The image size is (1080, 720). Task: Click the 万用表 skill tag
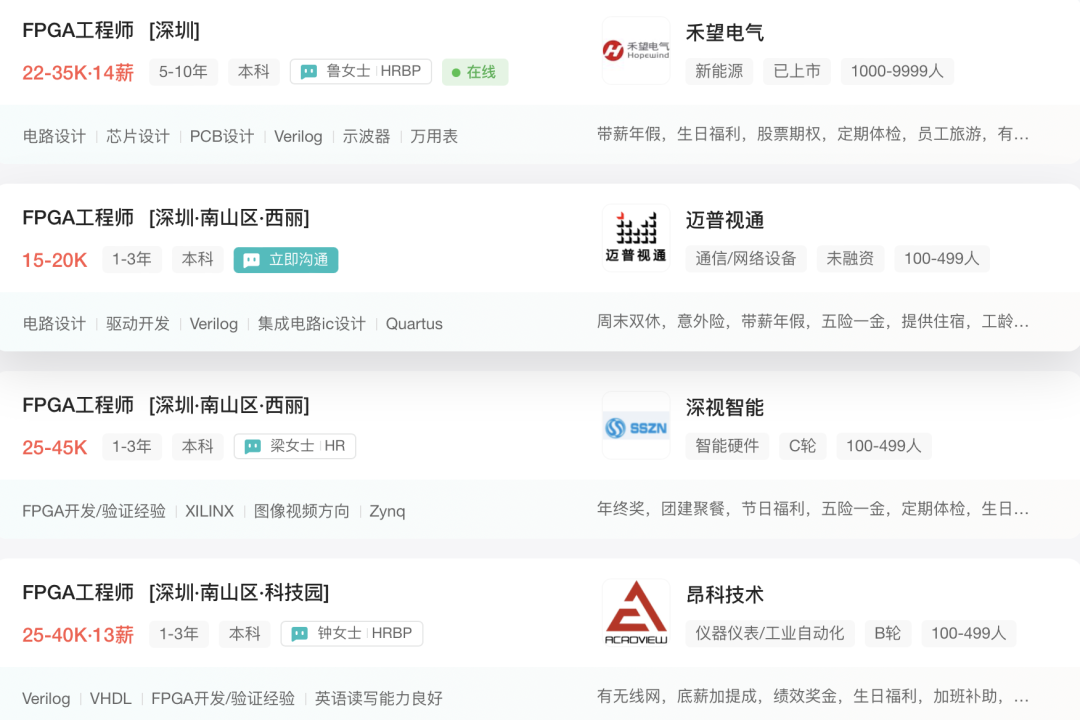[x=434, y=136]
